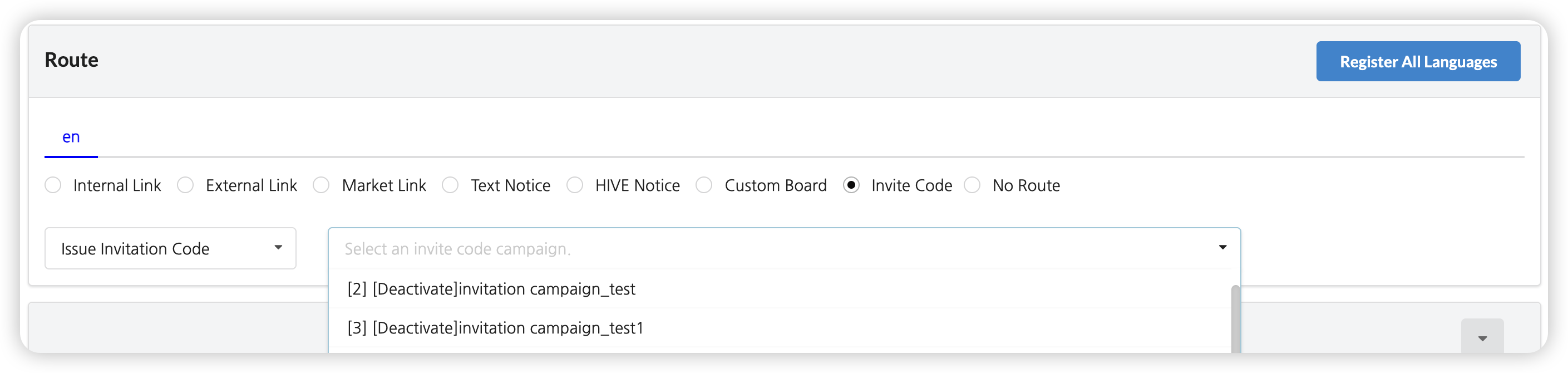Screen dimensions: 1568x373
Task: Click the caret arrow on Issue Invitation Code
Action: pyautogui.click(x=278, y=247)
